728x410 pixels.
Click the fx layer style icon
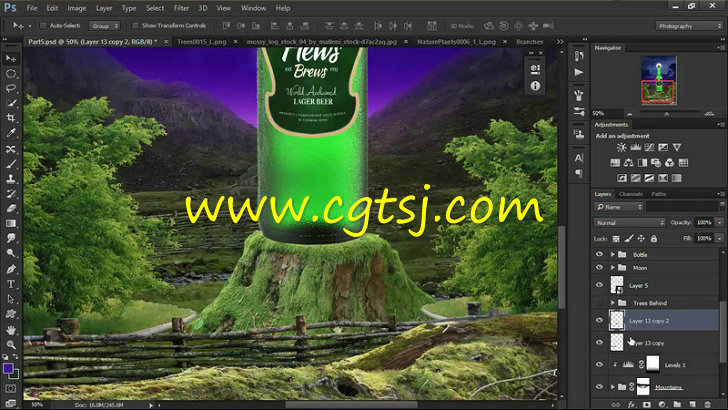pyautogui.click(x=631, y=404)
